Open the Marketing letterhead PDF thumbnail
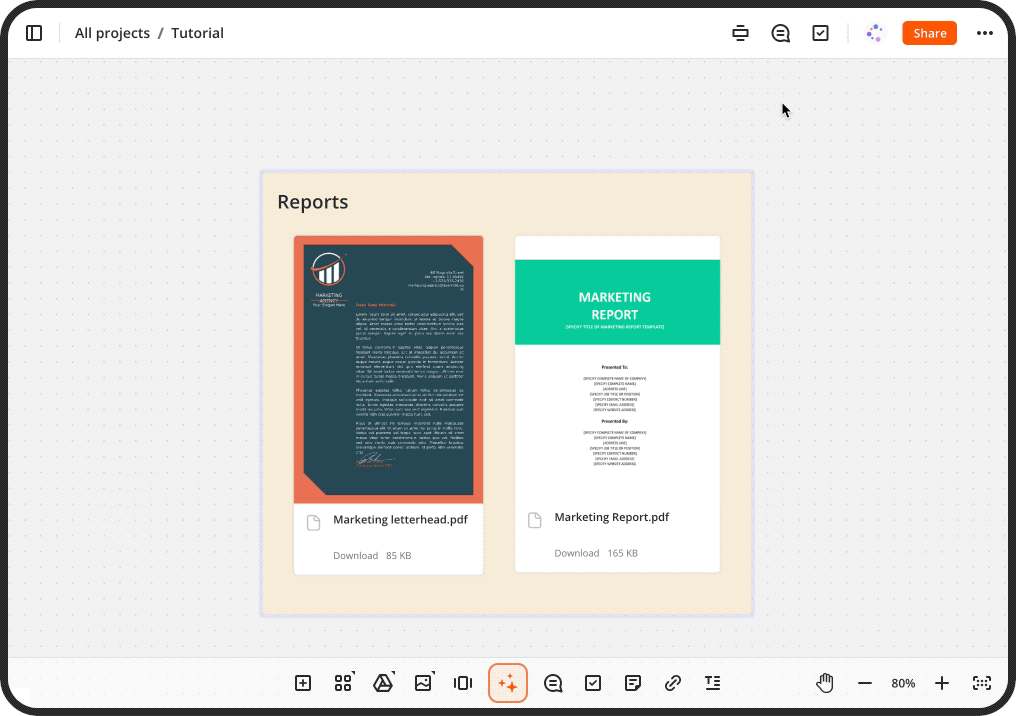 [388, 369]
